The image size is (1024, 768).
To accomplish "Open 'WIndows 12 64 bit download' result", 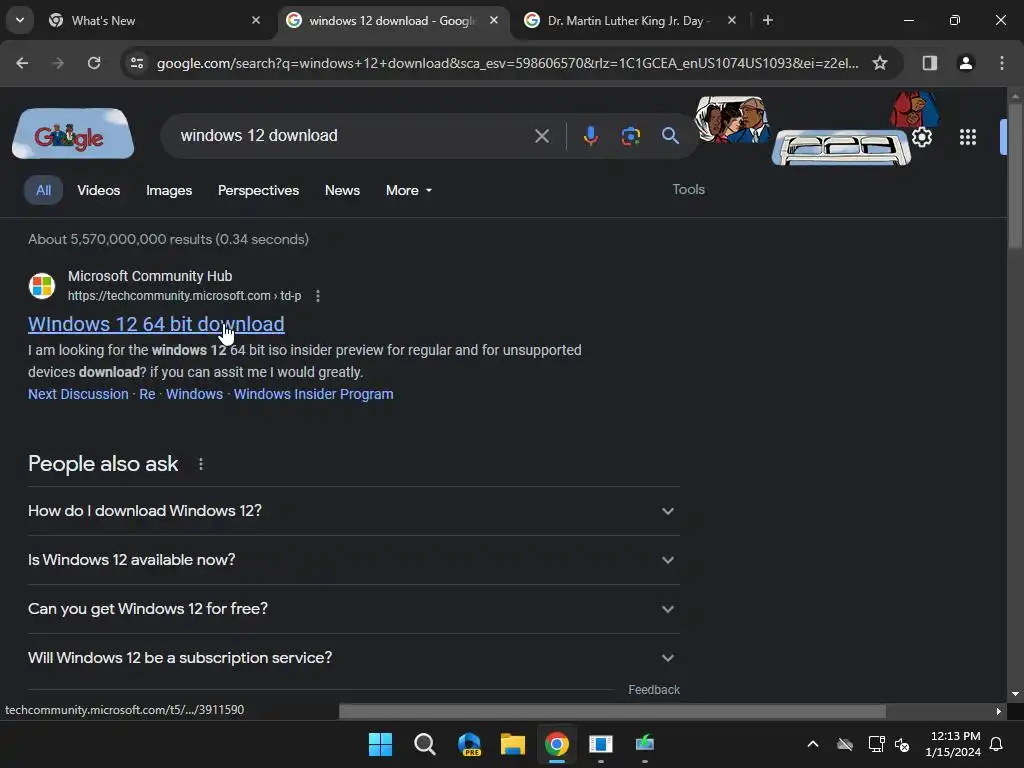I will (156, 324).
